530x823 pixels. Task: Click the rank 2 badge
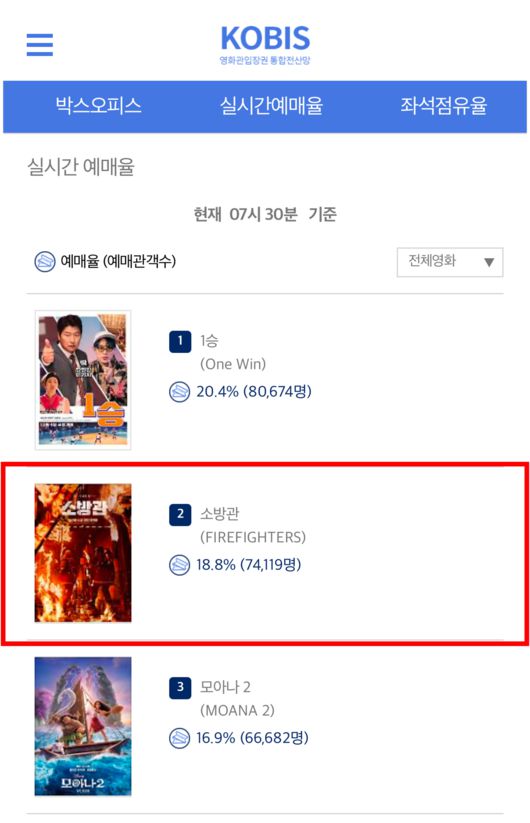[180, 514]
